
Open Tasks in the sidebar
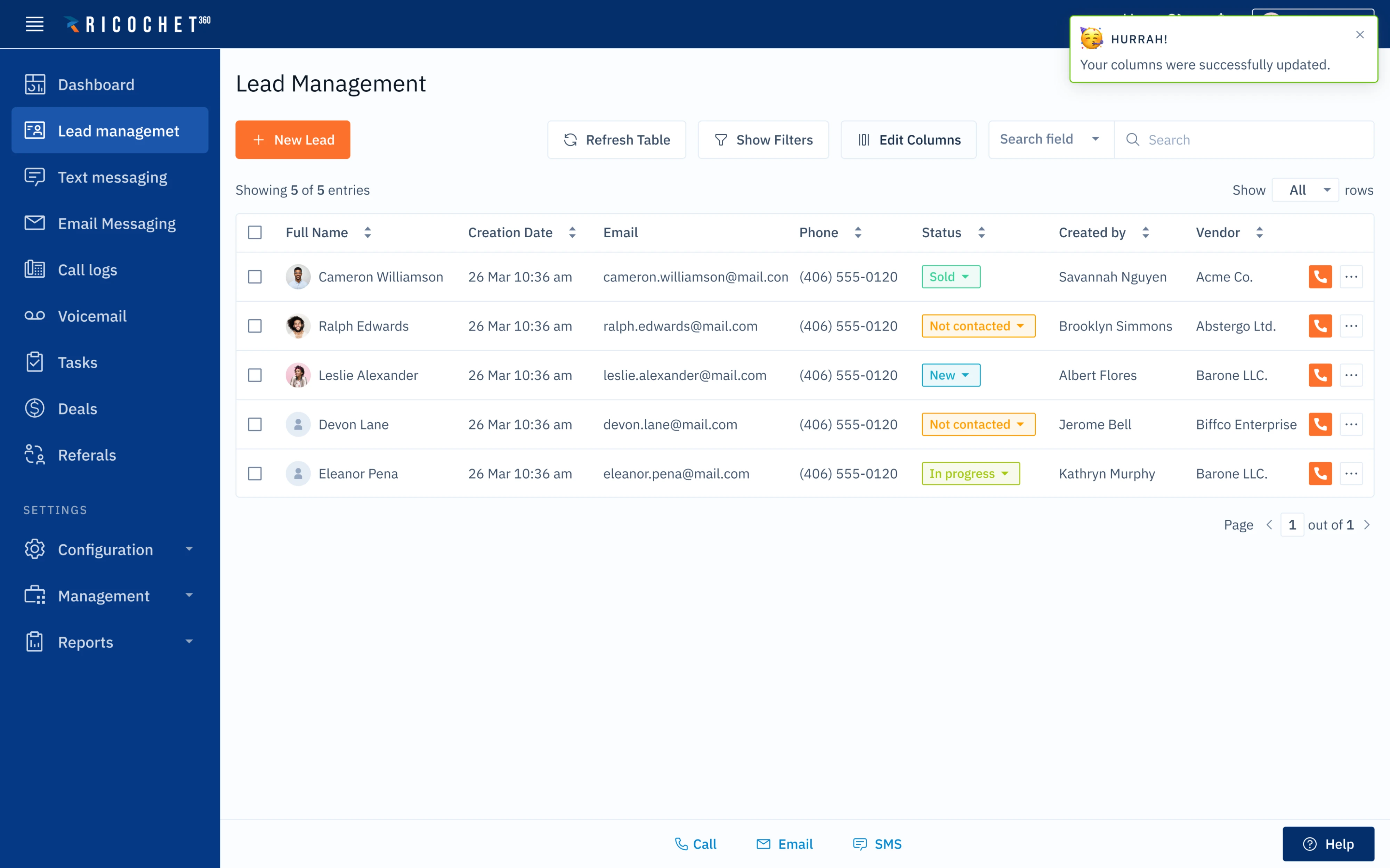click(110, 362)
